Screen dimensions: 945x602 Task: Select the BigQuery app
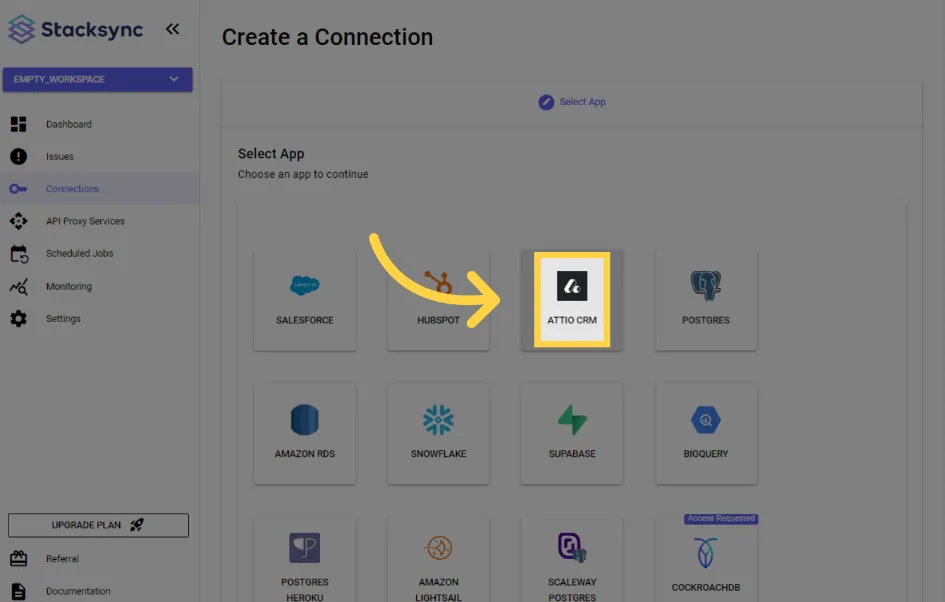tap(706, 433)
